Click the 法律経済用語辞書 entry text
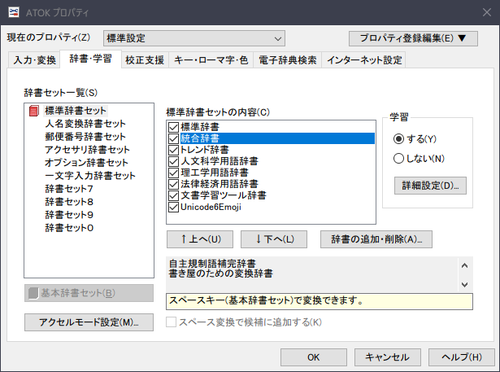Screen dimensions: 500x372 pyautogui.click(x=219, y=184)
